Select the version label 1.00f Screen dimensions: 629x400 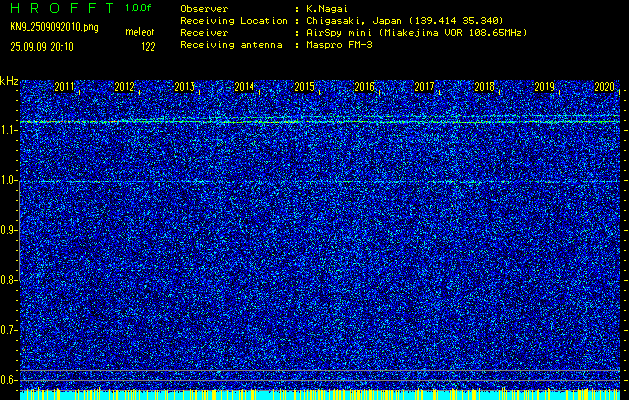click(138, 8)
